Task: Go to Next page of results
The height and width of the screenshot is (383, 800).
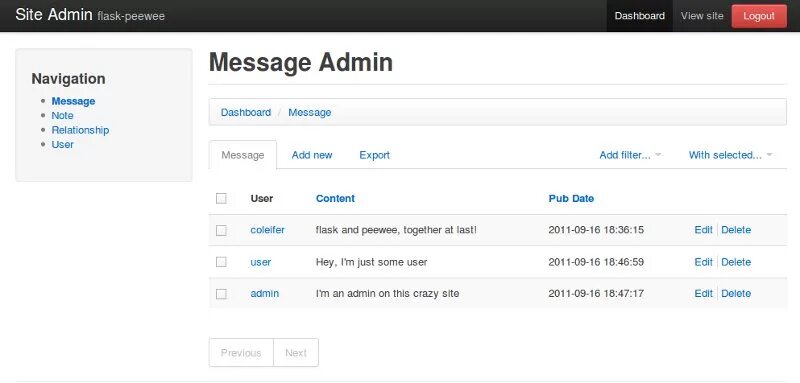Action: [x=296, y=353]
